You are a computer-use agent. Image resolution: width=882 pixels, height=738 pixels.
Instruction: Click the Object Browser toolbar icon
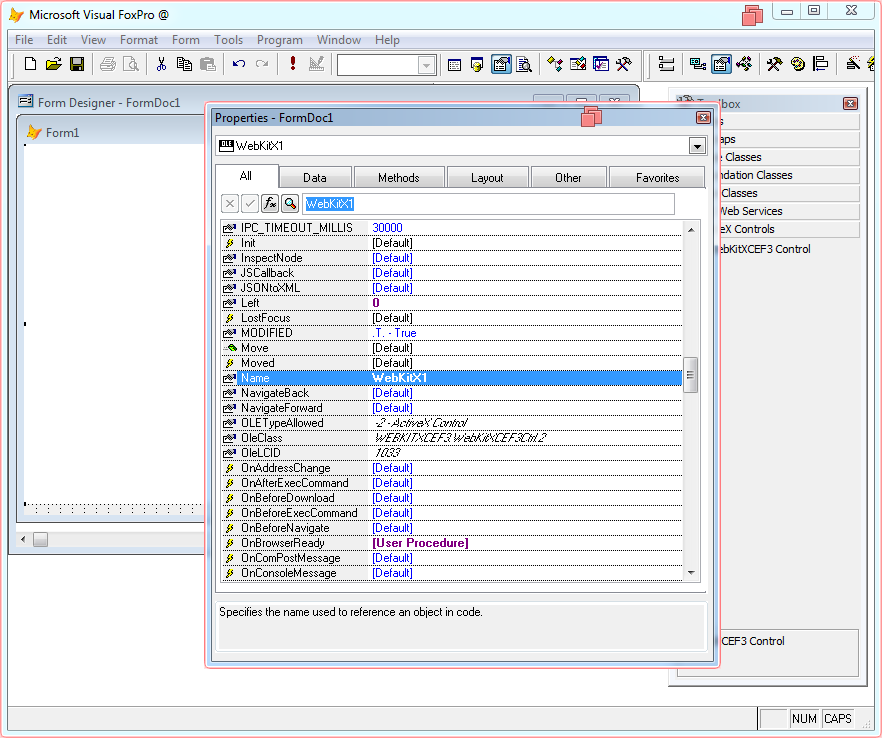578,65
